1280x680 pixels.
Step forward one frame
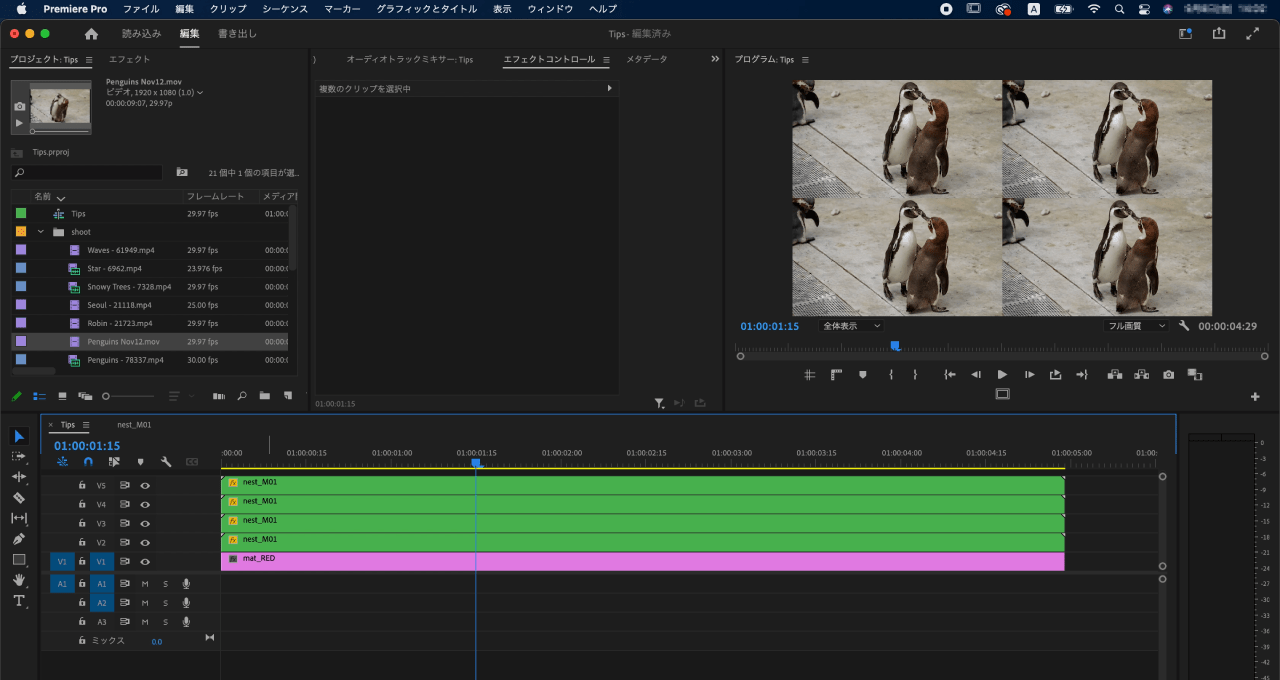click(1029, 375)
